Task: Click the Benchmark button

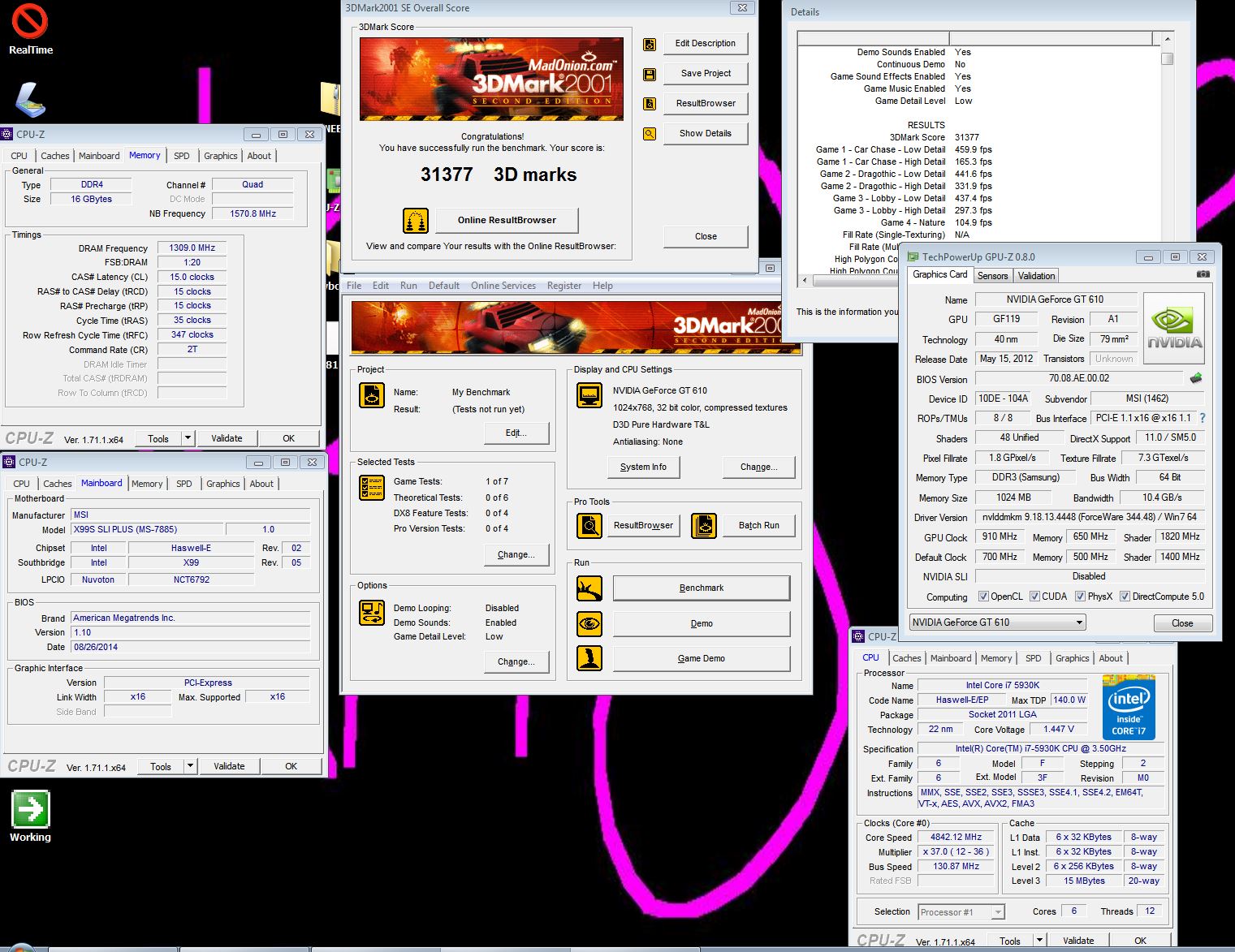Action: point(702,588)
